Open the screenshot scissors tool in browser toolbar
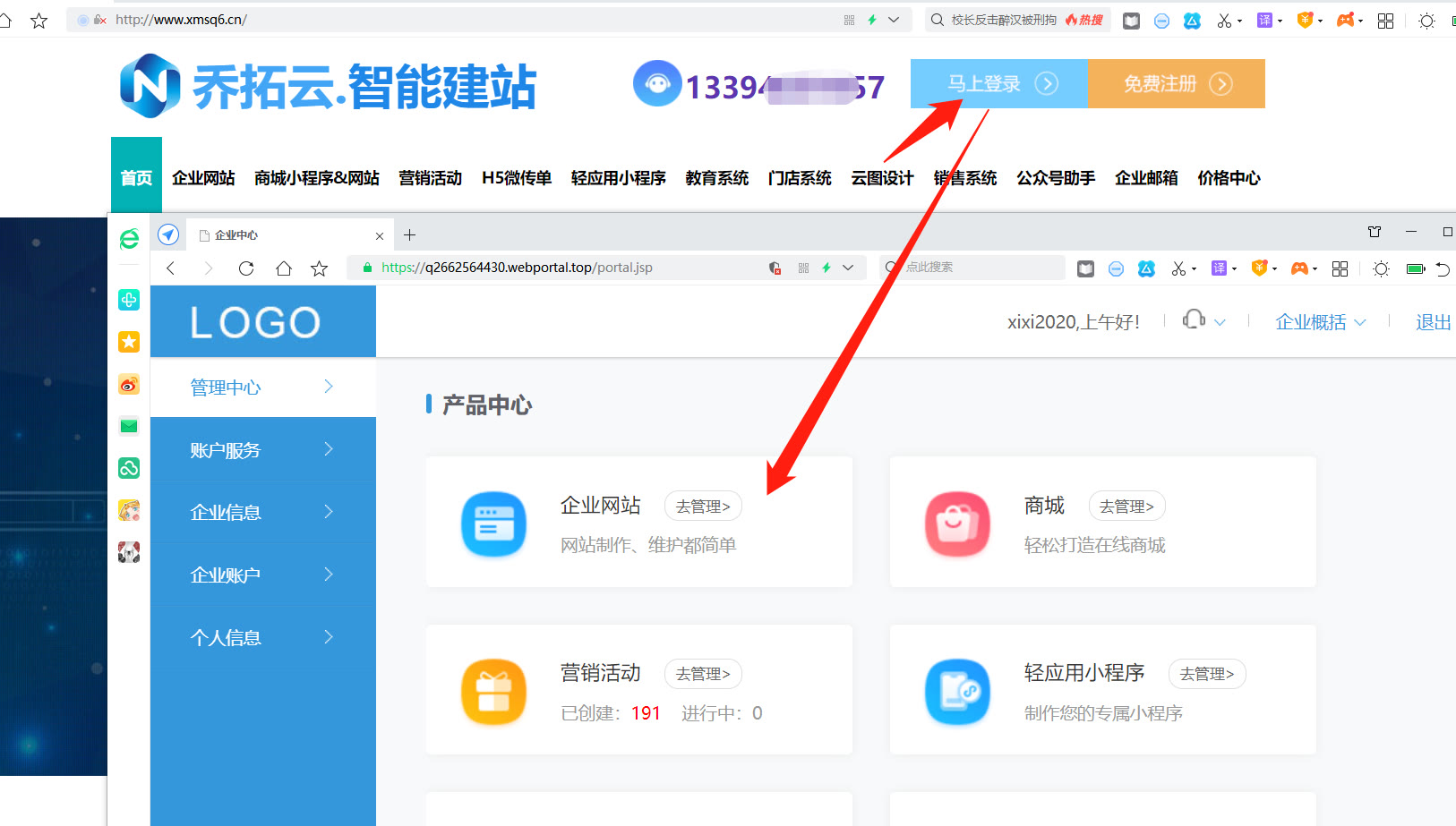This screenshot has width=1456, height=826. point(1225,20)
